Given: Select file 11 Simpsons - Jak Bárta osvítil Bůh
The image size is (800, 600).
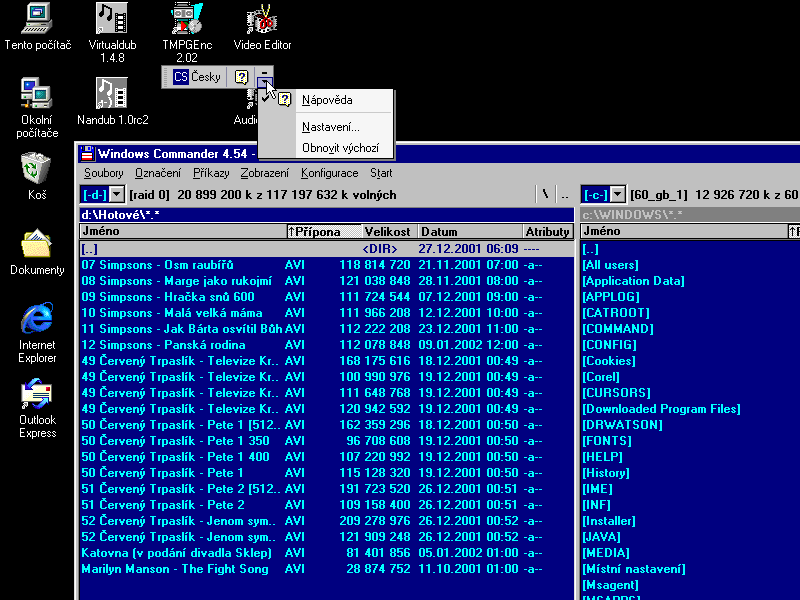Looking at the screenshot, I should coord(327,329).
